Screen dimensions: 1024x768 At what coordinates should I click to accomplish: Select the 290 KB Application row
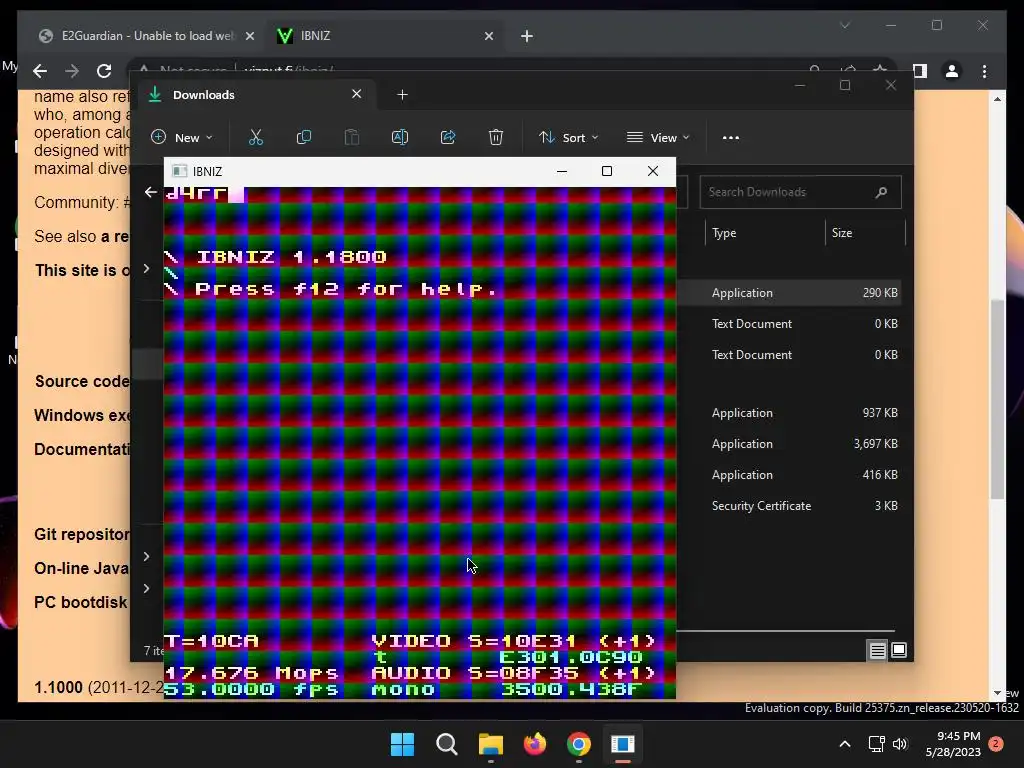(x=789, y=293)
